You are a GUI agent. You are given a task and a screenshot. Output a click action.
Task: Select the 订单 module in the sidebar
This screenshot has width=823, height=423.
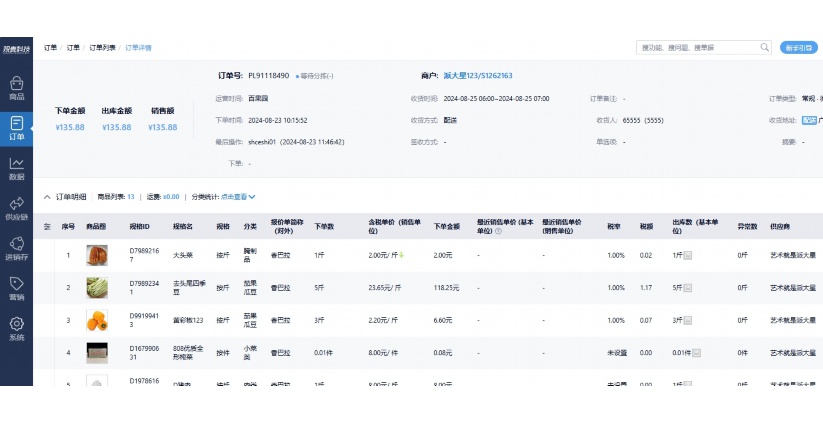(x=16, y=129)
